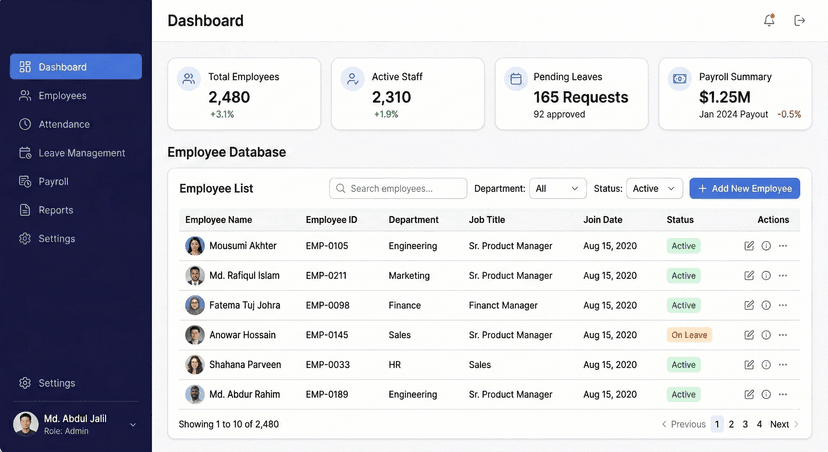Open more options for Md. Abdur Rahim
Image resolution: width=828 pixels, height=452 pixels.
tap(783, 394)
